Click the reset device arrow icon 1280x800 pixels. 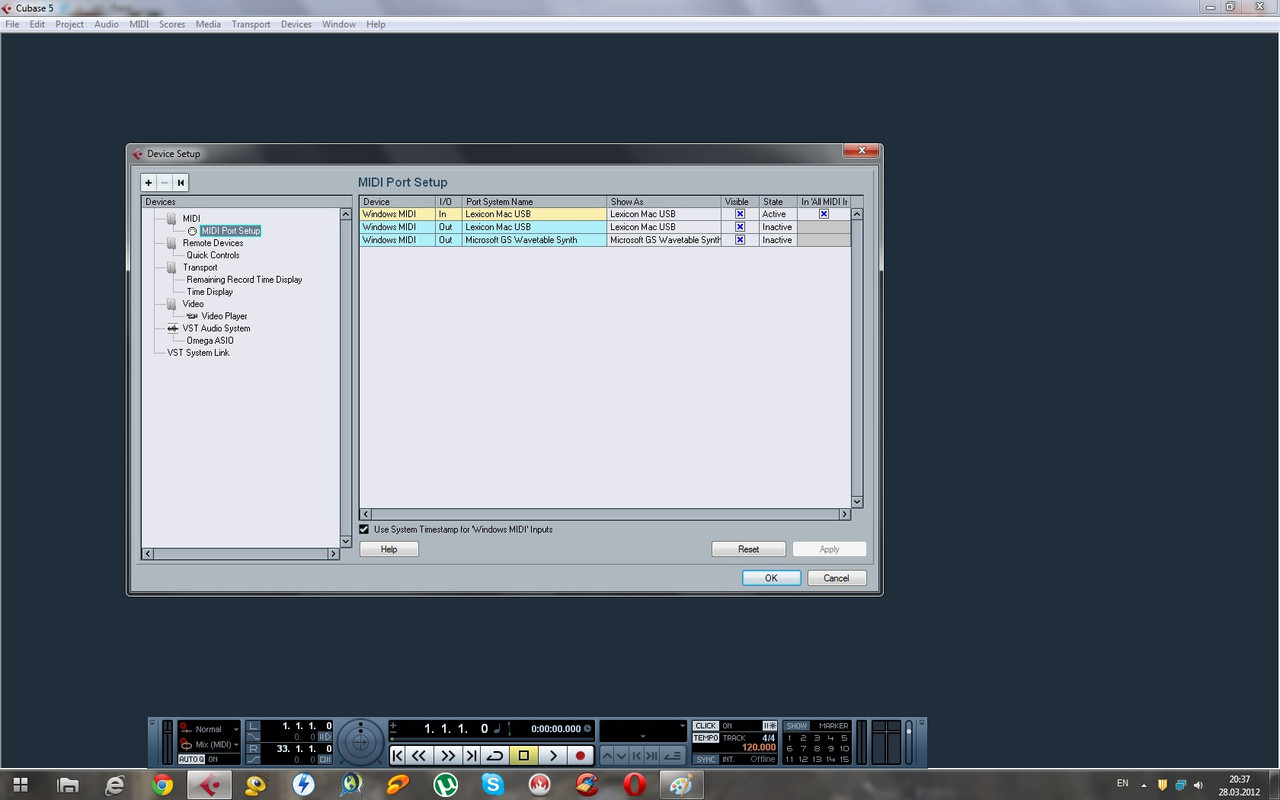pyautogui.click(x=180, y=182)
